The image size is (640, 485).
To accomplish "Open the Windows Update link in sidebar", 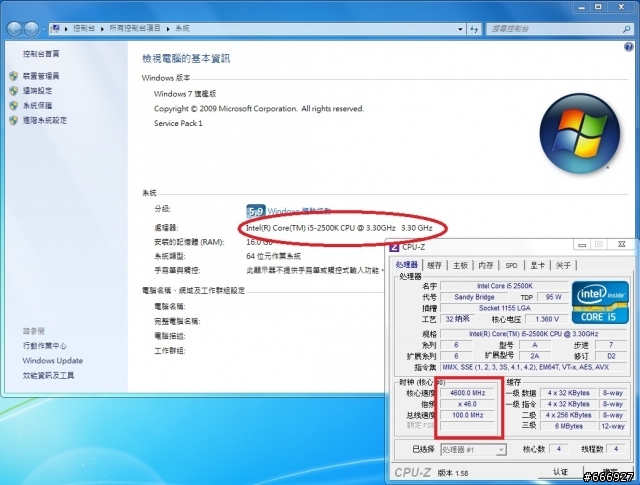I will [53, 360].
